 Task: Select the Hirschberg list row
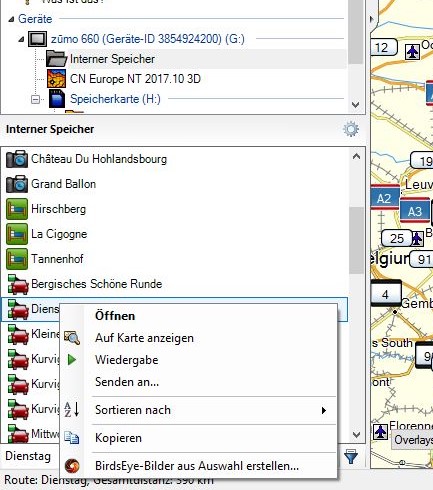click(174, 209)
